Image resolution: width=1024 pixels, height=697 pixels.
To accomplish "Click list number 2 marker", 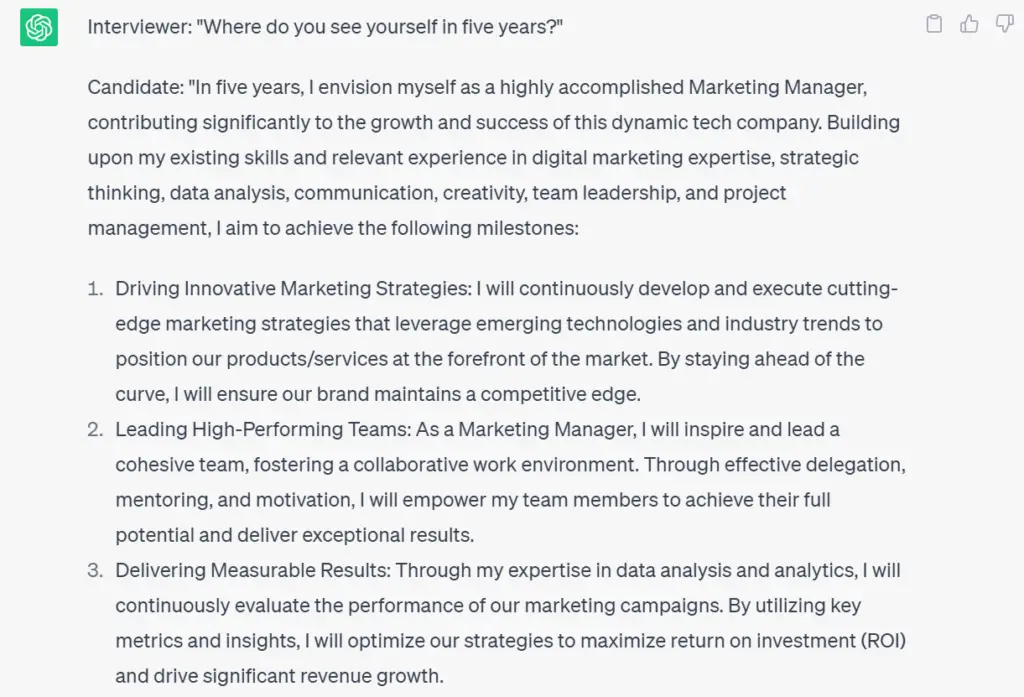I will (x=95, y=430).
